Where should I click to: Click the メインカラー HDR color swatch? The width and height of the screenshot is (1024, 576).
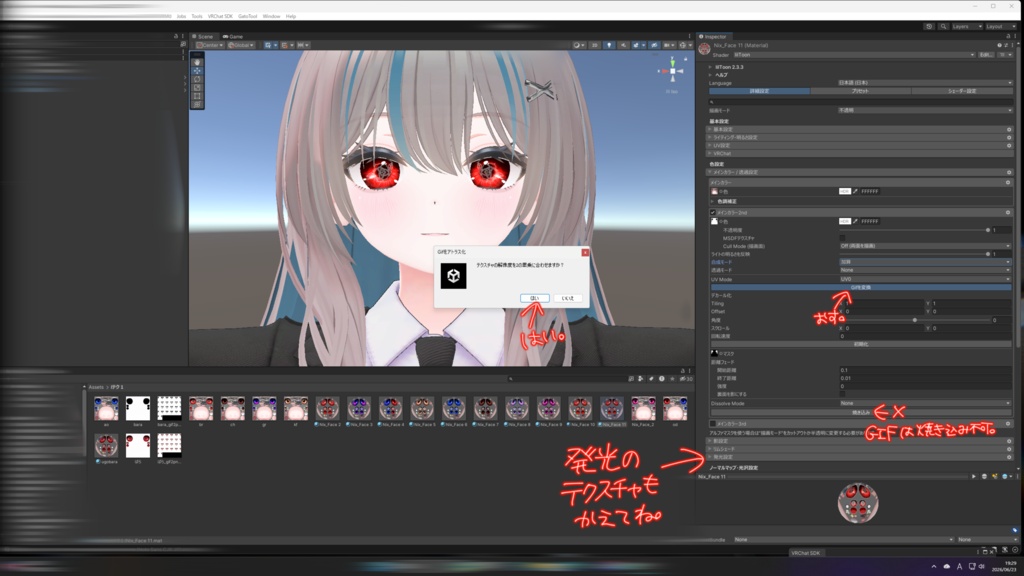pos(844,191)
